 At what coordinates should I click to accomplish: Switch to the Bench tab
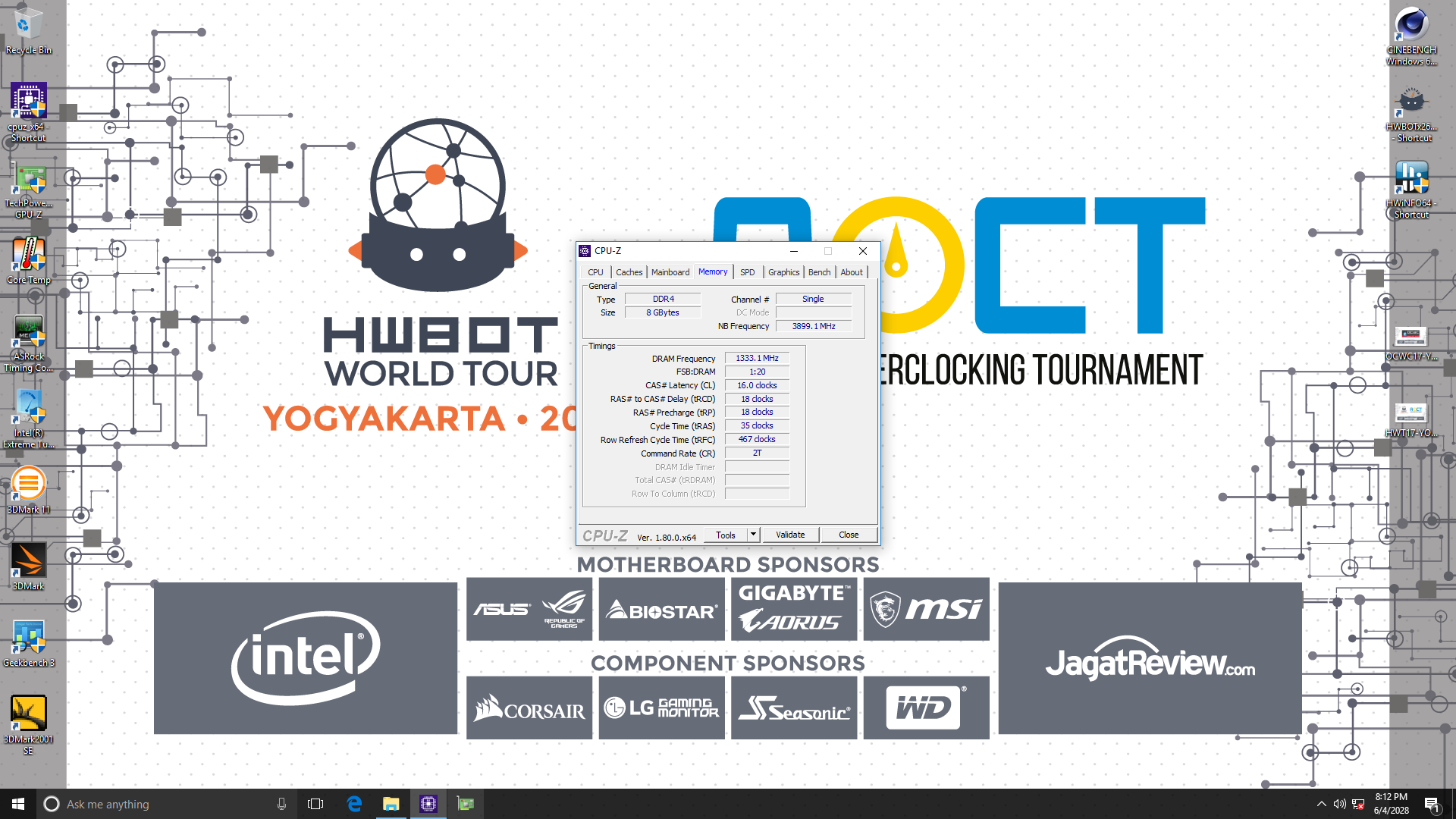pos(819,272)
